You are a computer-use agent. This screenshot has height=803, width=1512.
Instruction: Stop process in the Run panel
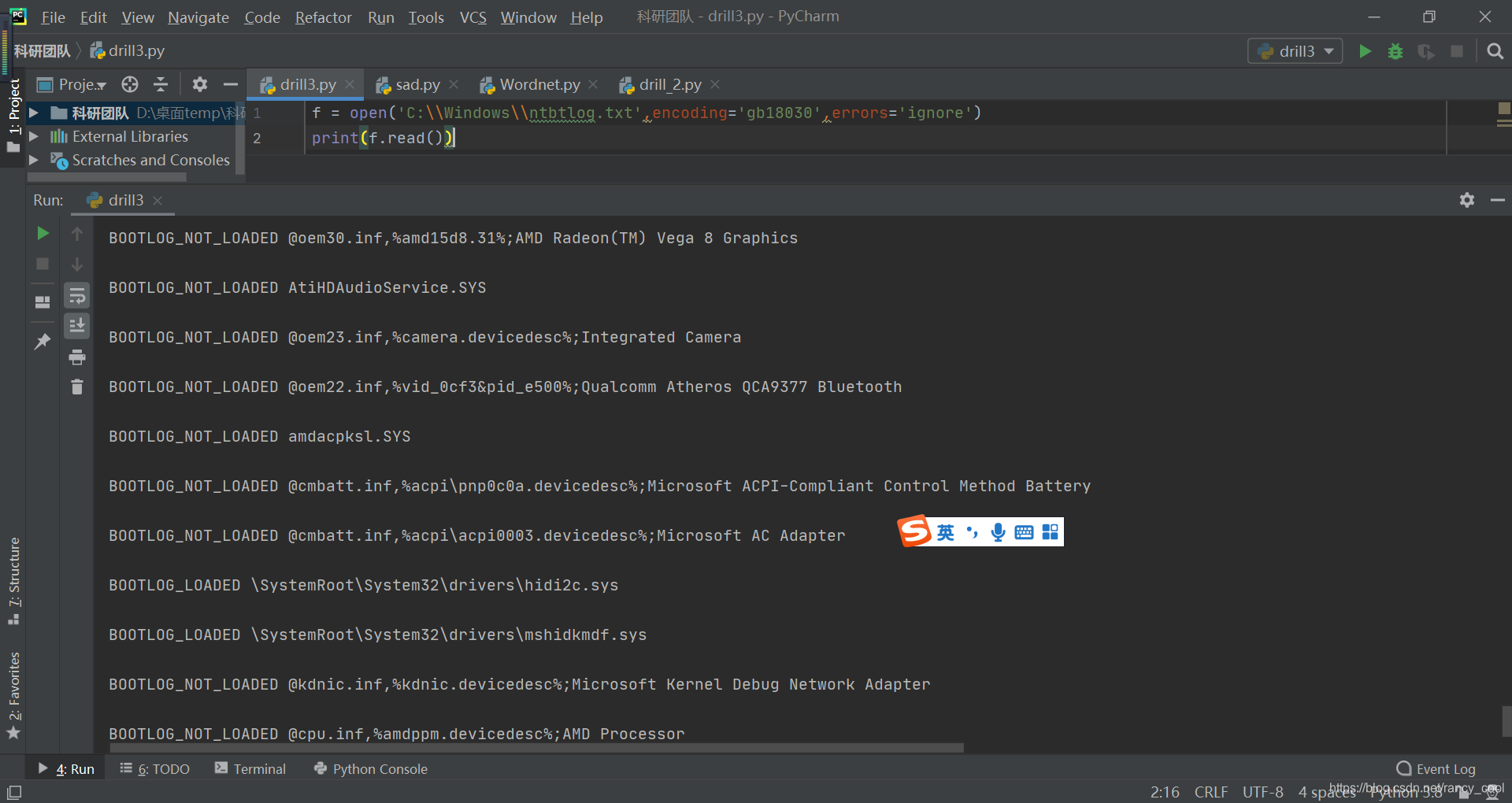[x=43, y=264]
